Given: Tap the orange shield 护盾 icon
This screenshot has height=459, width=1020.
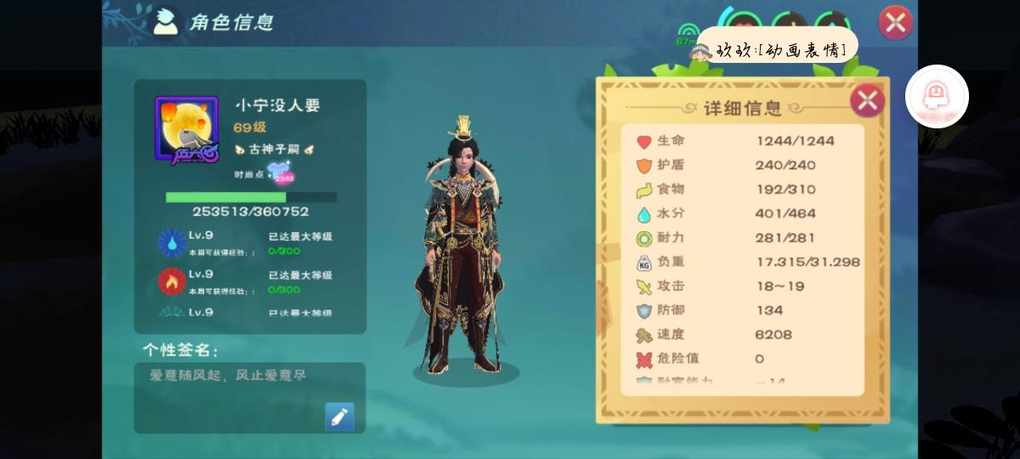Looking at the screenshot, I should 644,166.
